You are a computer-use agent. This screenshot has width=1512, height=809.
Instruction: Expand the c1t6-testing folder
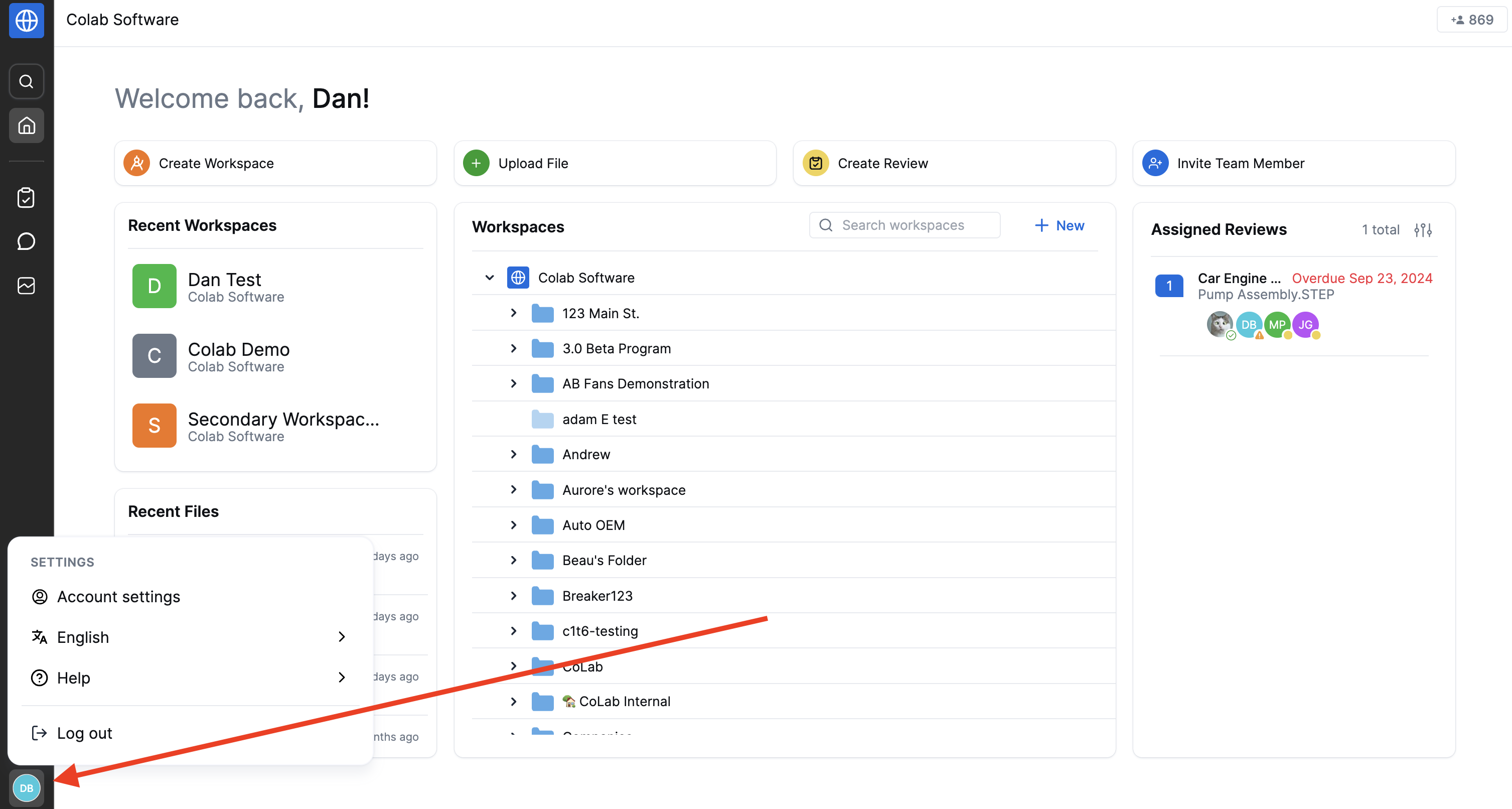click(514, 631)
